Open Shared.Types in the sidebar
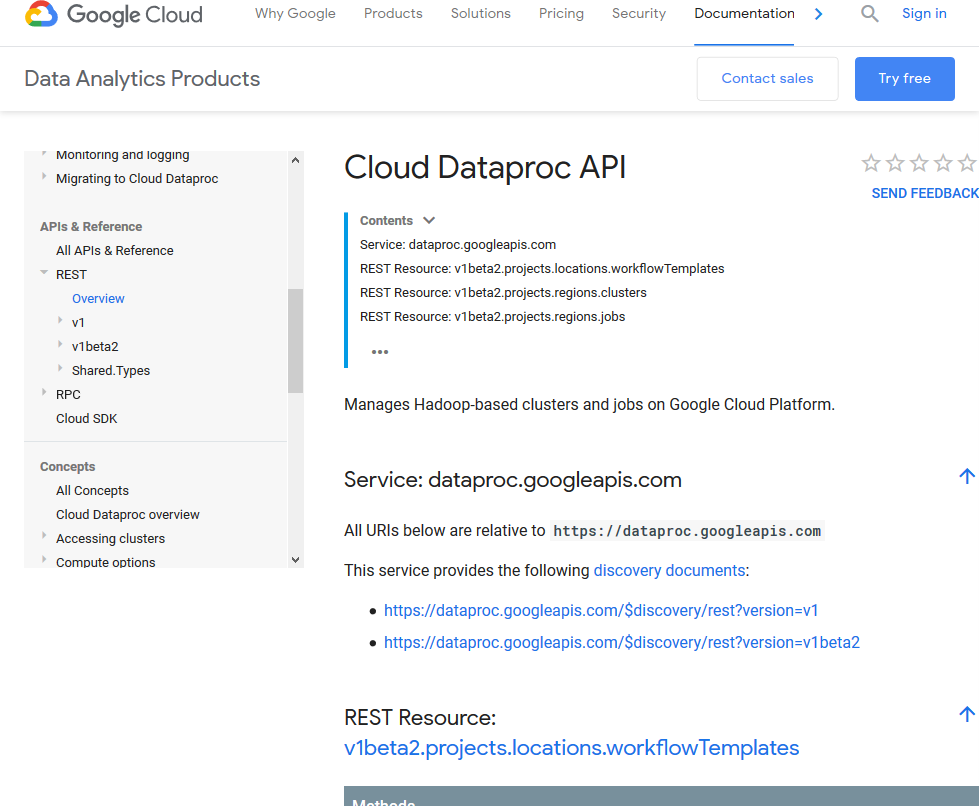The image size is (979, 806). click(111, 370)
